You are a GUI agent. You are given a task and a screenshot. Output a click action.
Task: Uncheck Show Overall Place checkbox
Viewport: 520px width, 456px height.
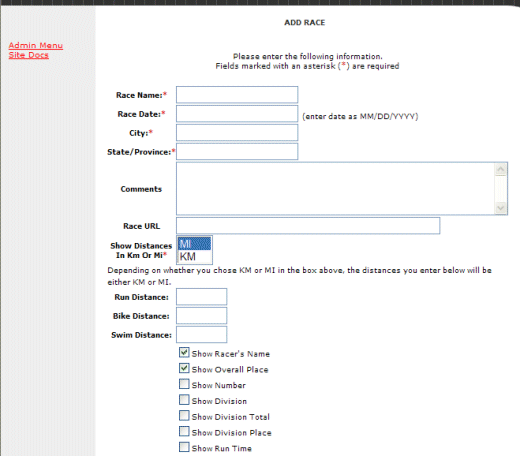point(184,368)
